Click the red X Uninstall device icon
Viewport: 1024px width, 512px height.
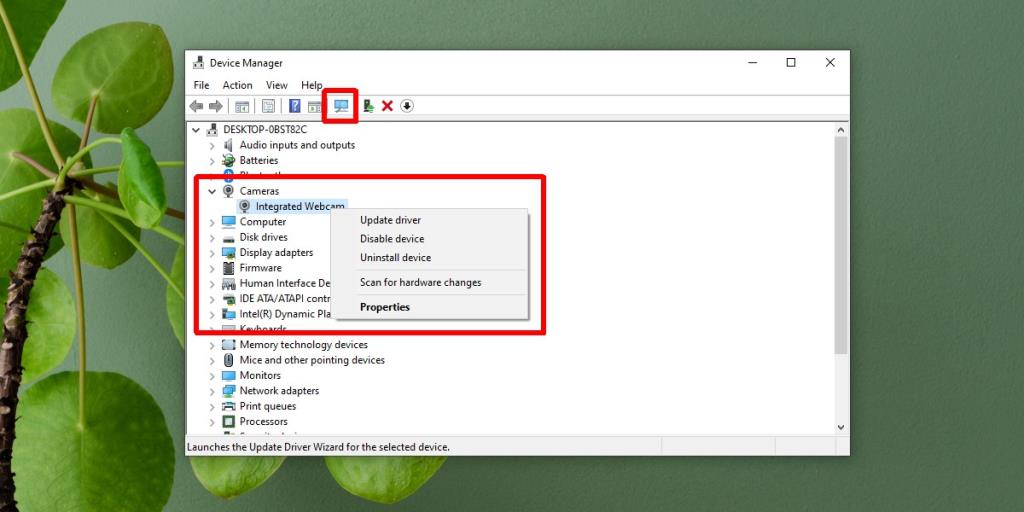(387, 106)
